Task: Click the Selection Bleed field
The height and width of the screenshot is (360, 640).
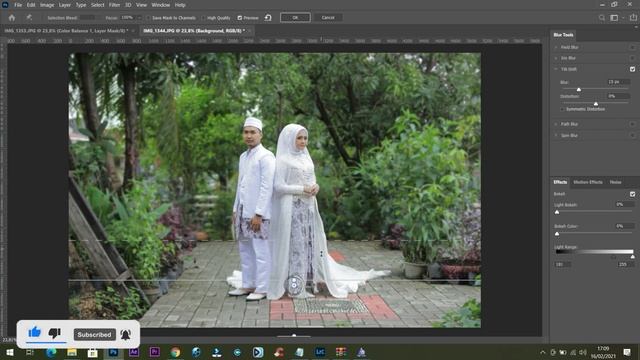Action: pos(86,18)
